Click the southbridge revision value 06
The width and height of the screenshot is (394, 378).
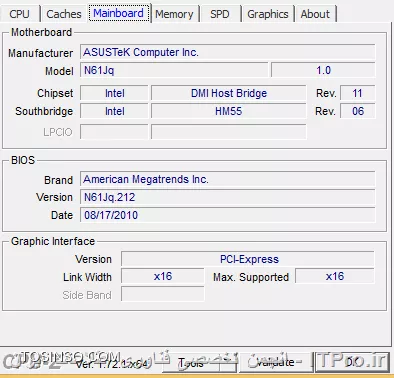[357, 111]
